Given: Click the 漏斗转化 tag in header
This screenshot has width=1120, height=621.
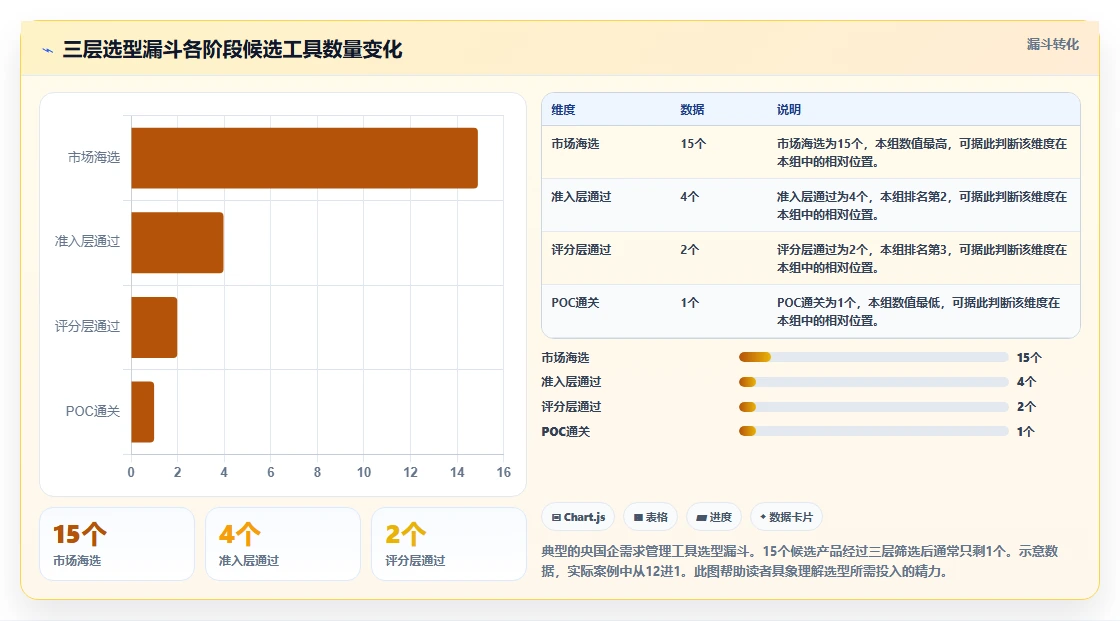Looking at the screenshot, I should point(1052,44).
